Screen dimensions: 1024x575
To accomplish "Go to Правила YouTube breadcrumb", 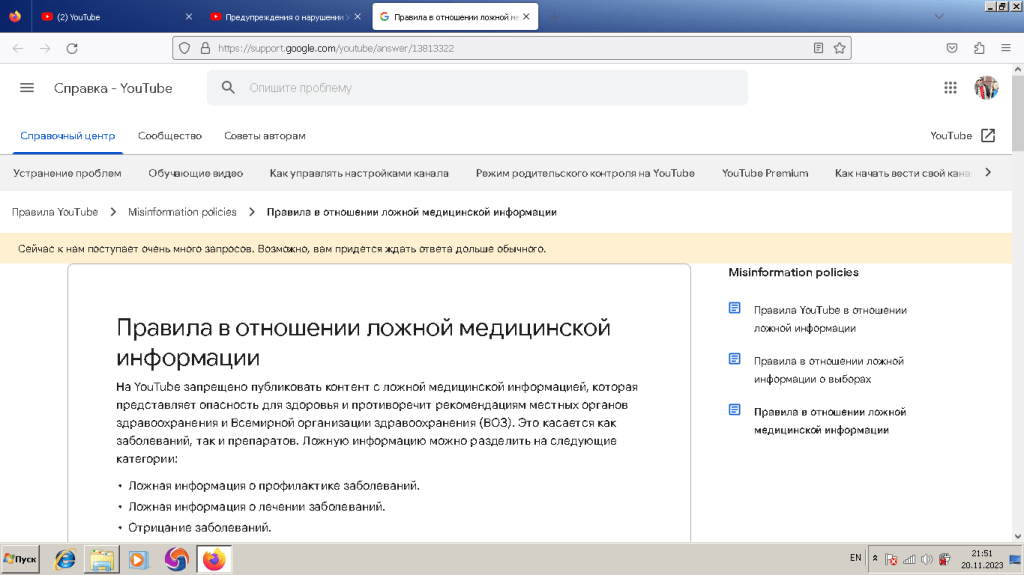I will click(x=55, y=212).
